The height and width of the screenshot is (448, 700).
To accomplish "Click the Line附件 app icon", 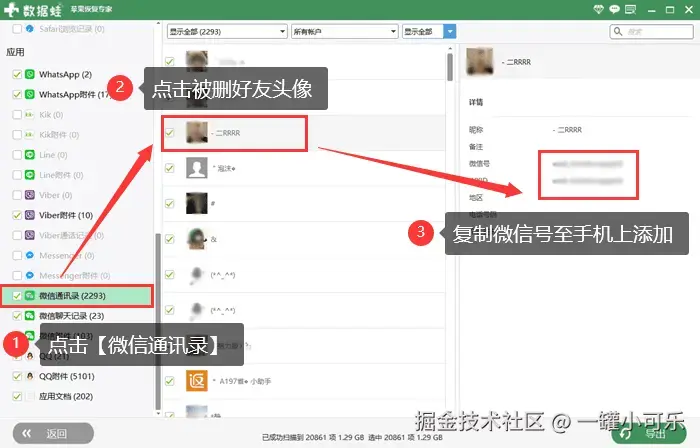I will tap(29, 175).
